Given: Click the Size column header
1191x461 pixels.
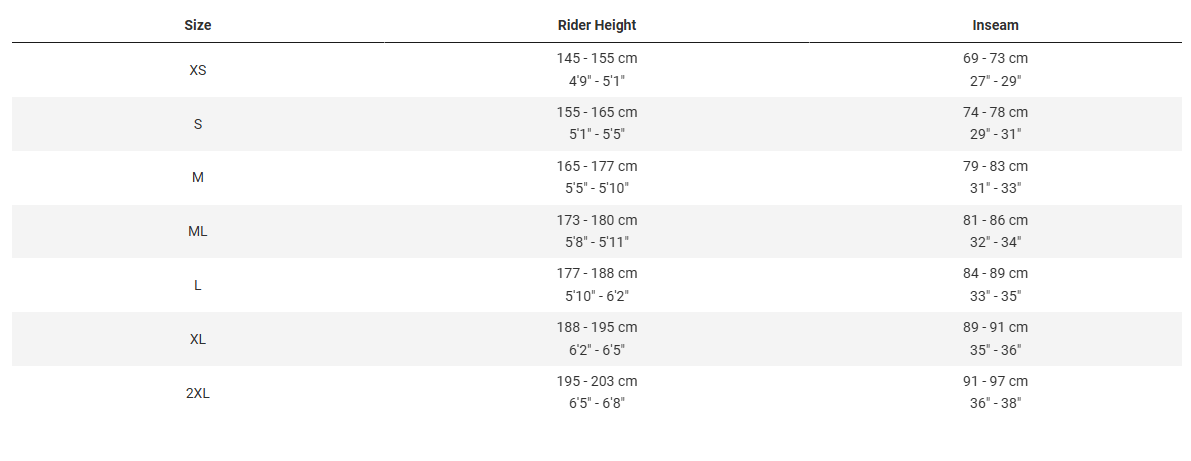Looking at the screenshot, I should pyautogui.click(x=198, y=25).
